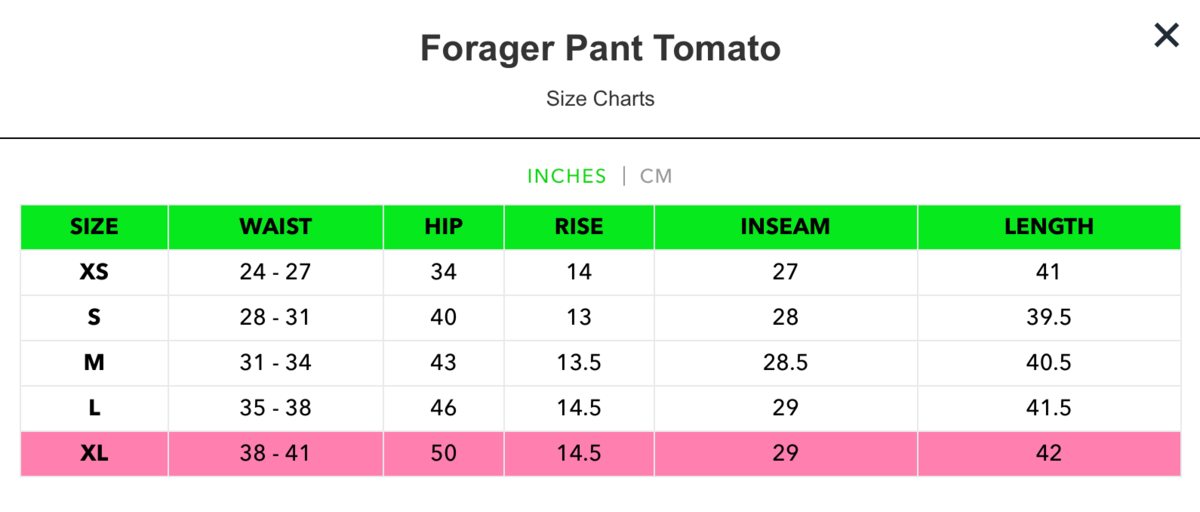Click the XS waist value 24 - 27

[x=275, y=272]
